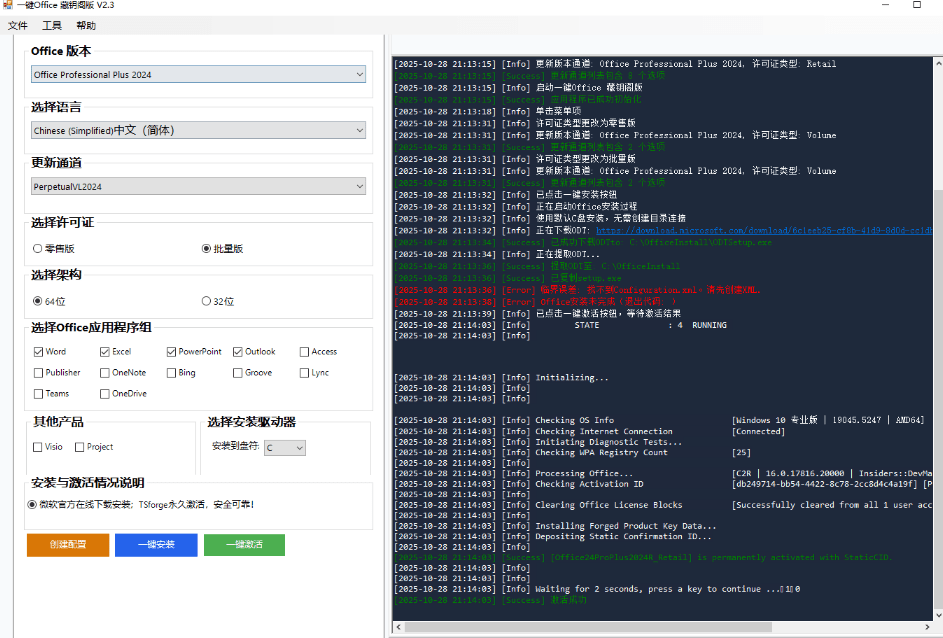The width and height of the screenshot is (943, 638).
Task: Switch architecture to 32位
Action: [x=207, y=301]
